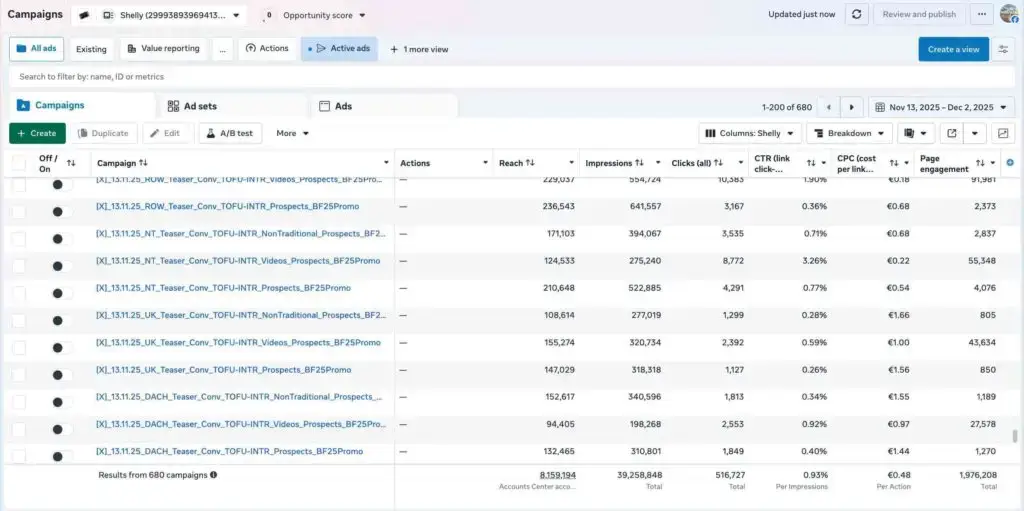Click the A/B test button

(230, 133)
